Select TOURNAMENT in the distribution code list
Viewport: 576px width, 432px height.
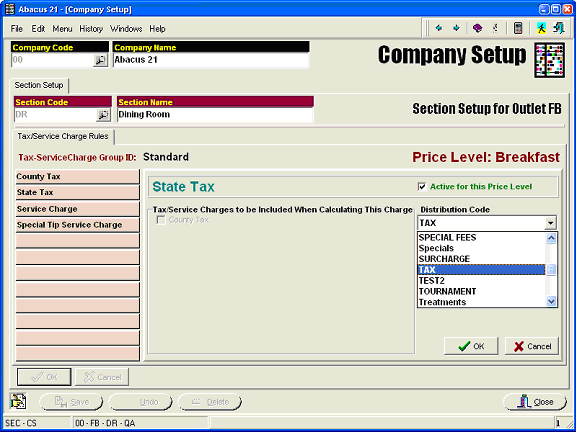click(447, 291)
